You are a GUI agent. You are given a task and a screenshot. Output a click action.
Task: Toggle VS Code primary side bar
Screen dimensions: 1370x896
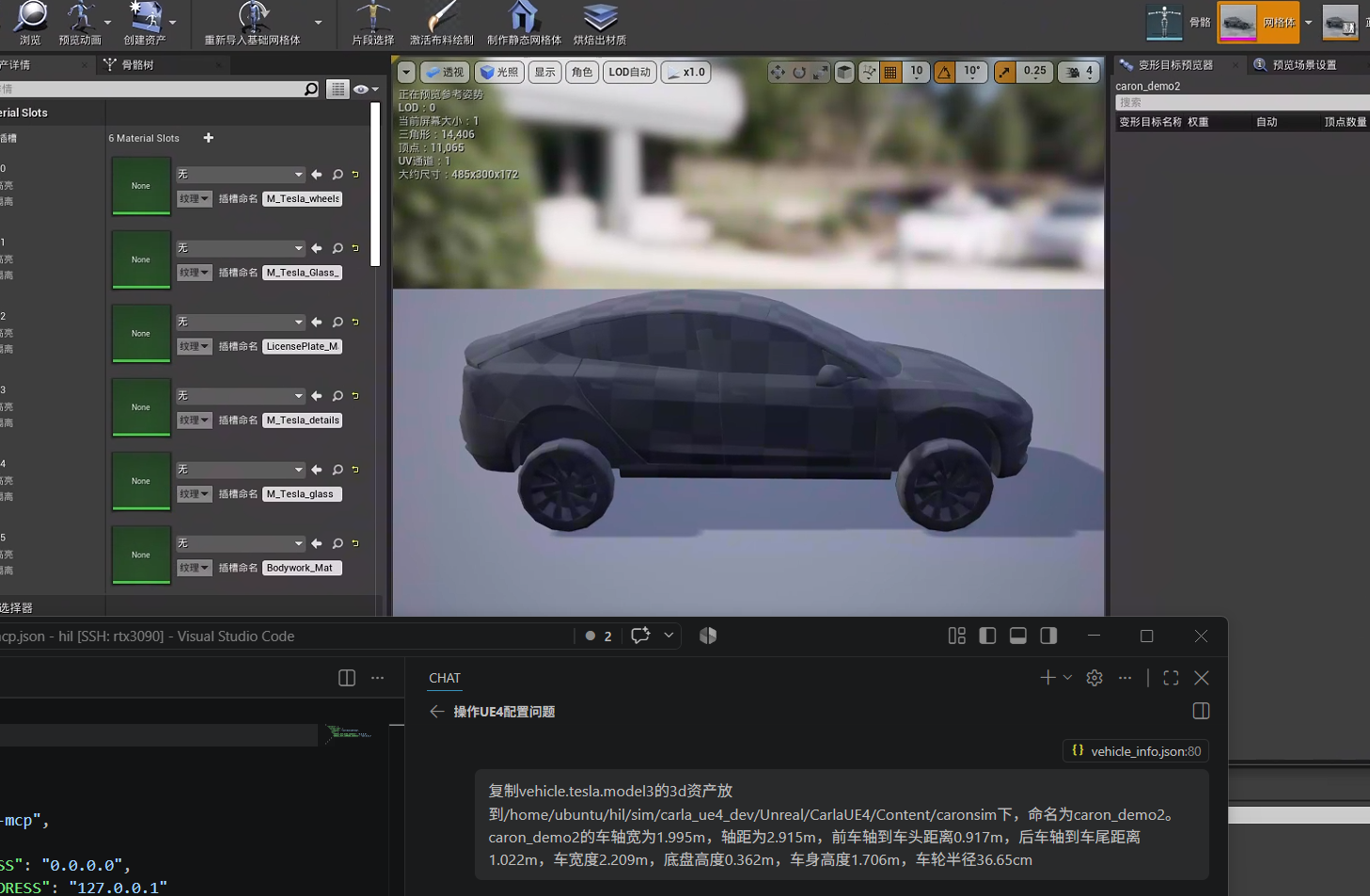(987, 637)
